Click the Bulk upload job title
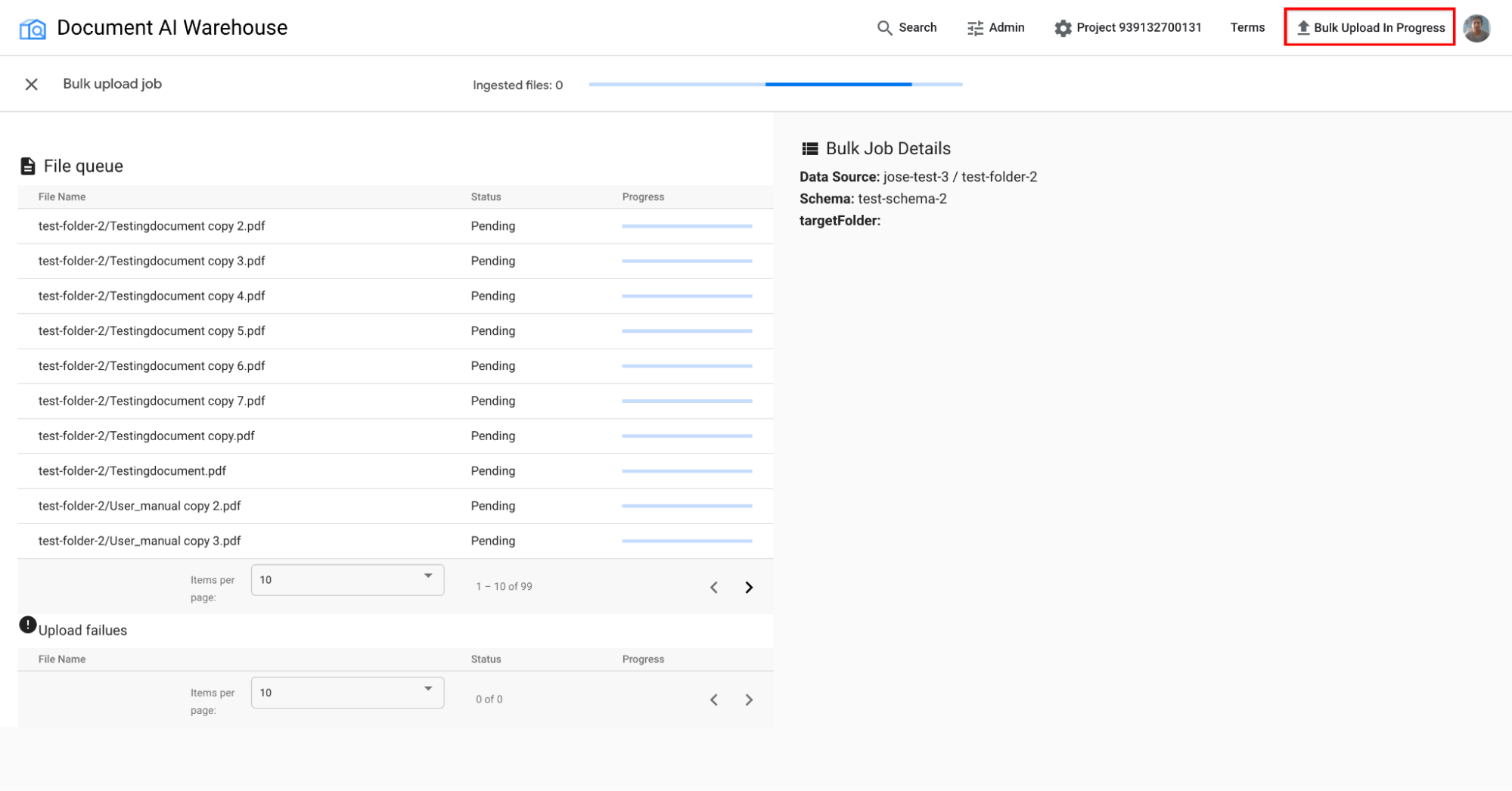This screenshot has width=1512, height=791. [x=112, y=84]
